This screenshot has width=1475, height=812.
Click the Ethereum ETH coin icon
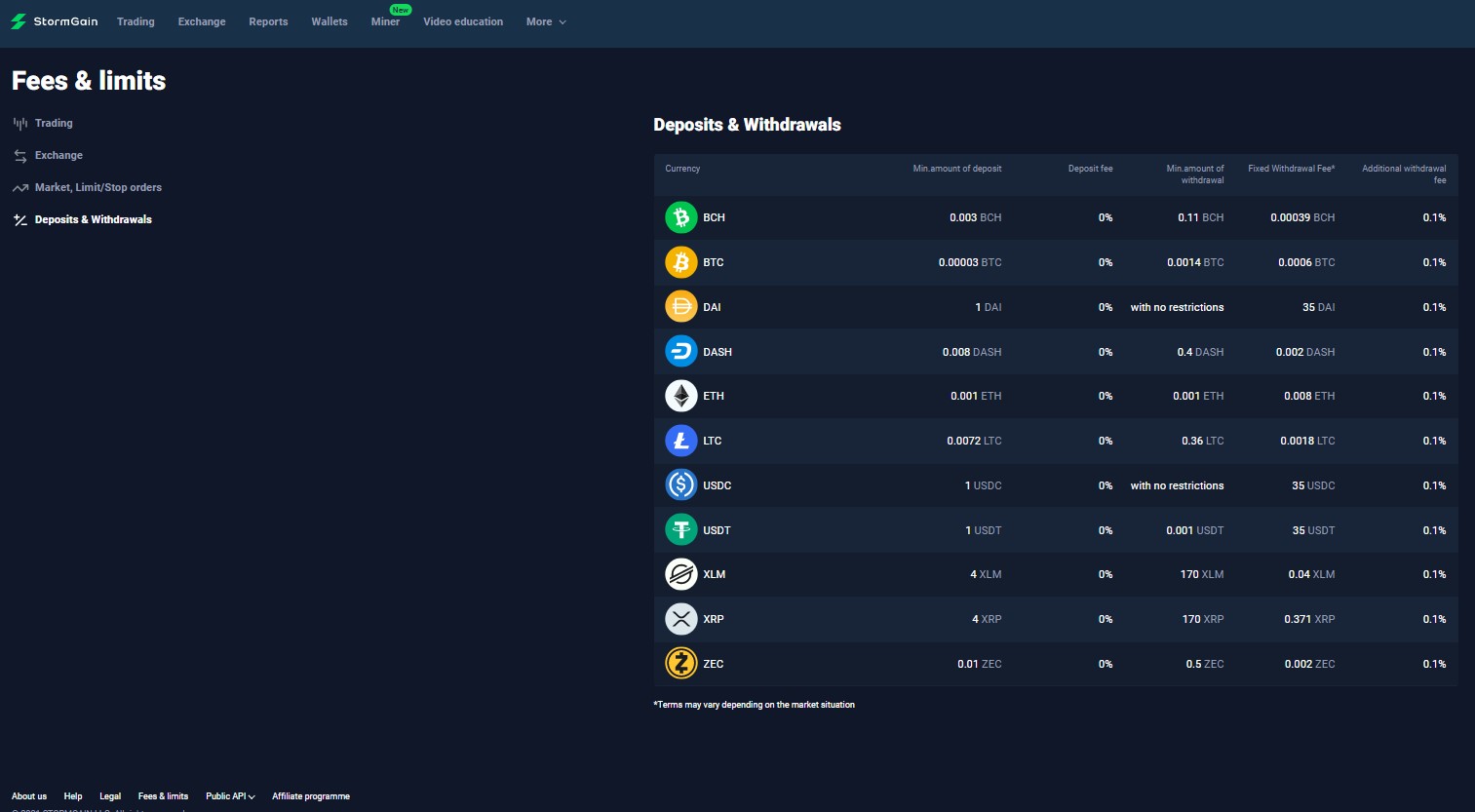coord(680,396)
